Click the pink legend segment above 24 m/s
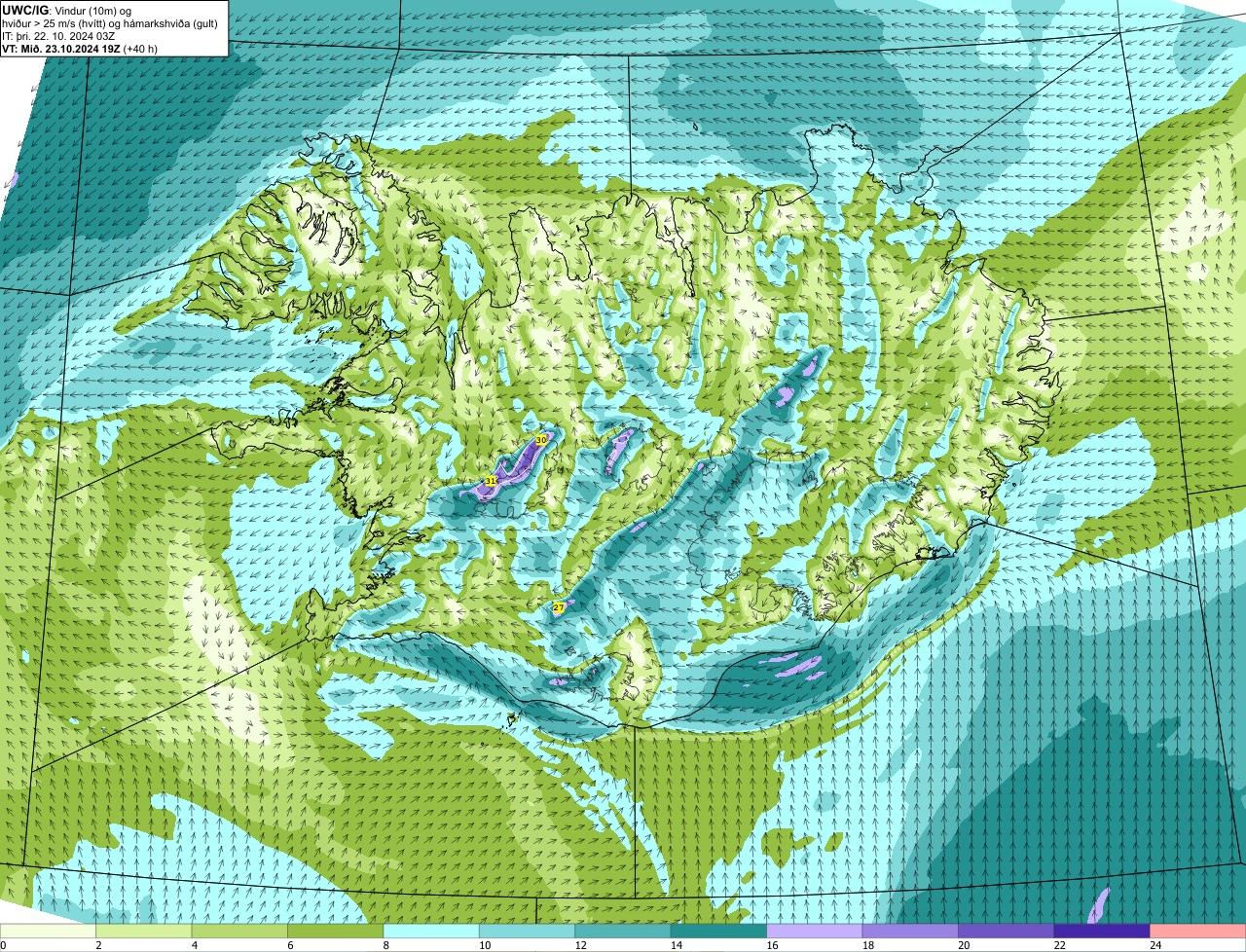 point(1198,931)
